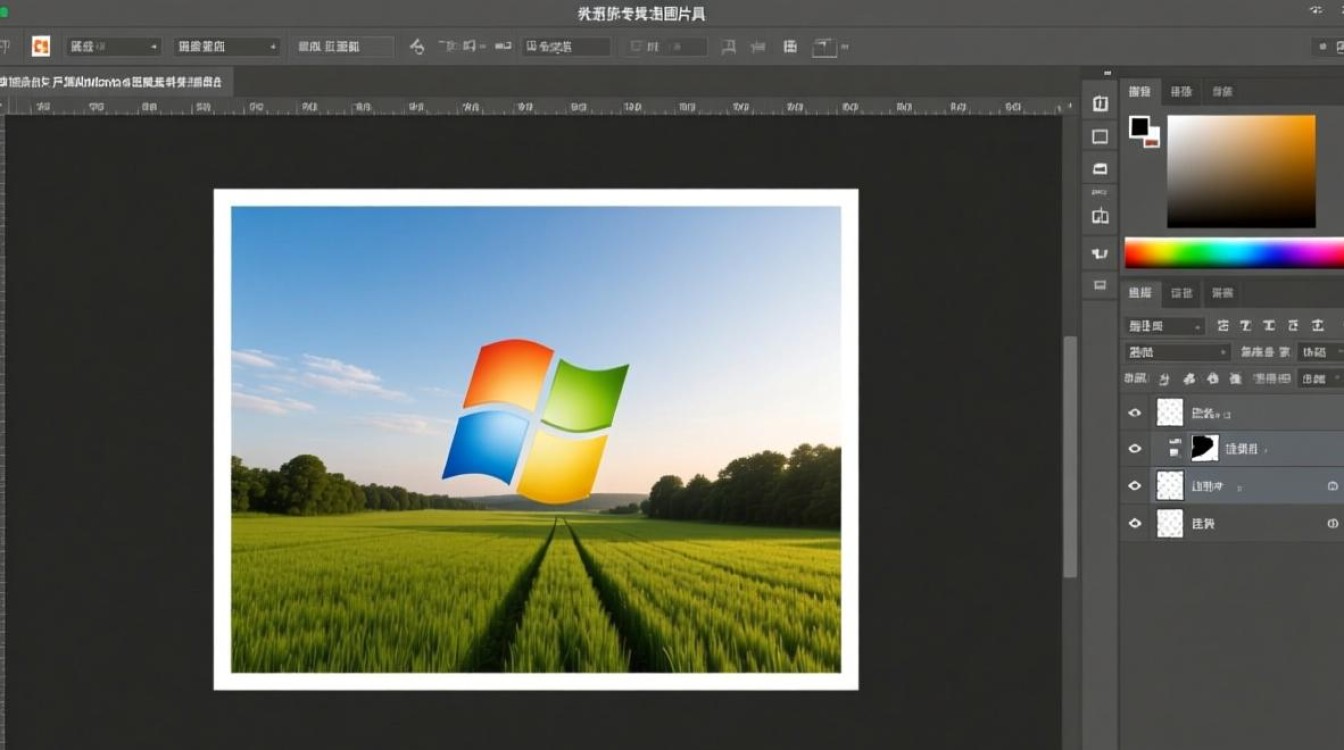This screenshot has width=1344, height=750.
Task: Click the orange icon in the options bar
Action: click(x=41, y=46)
